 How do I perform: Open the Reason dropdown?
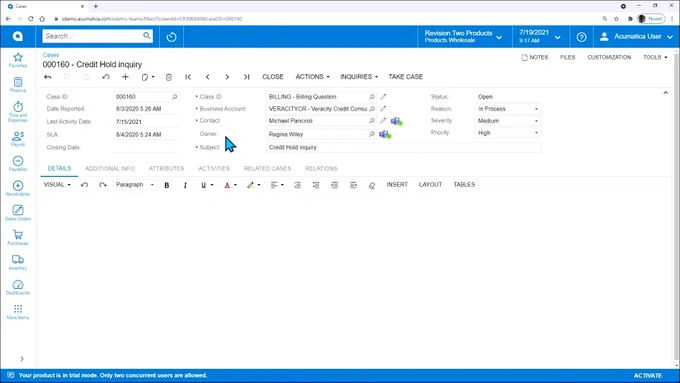(508, 109)
